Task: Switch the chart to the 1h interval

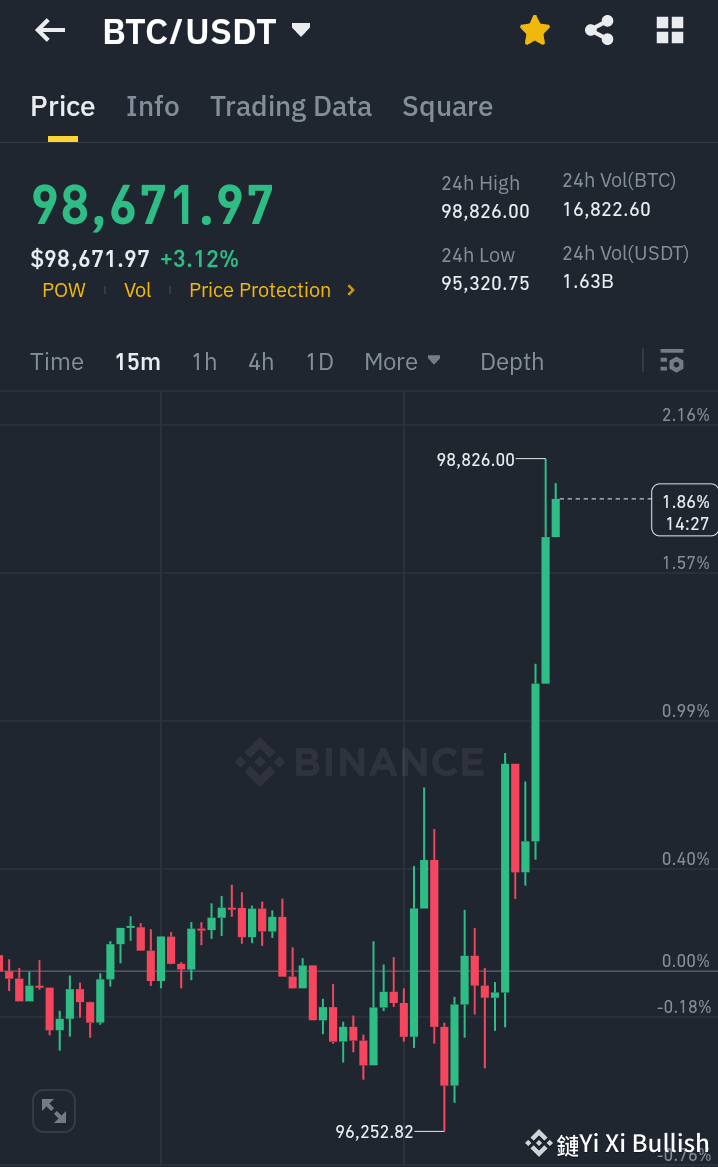Action: [x=204, y=361]
